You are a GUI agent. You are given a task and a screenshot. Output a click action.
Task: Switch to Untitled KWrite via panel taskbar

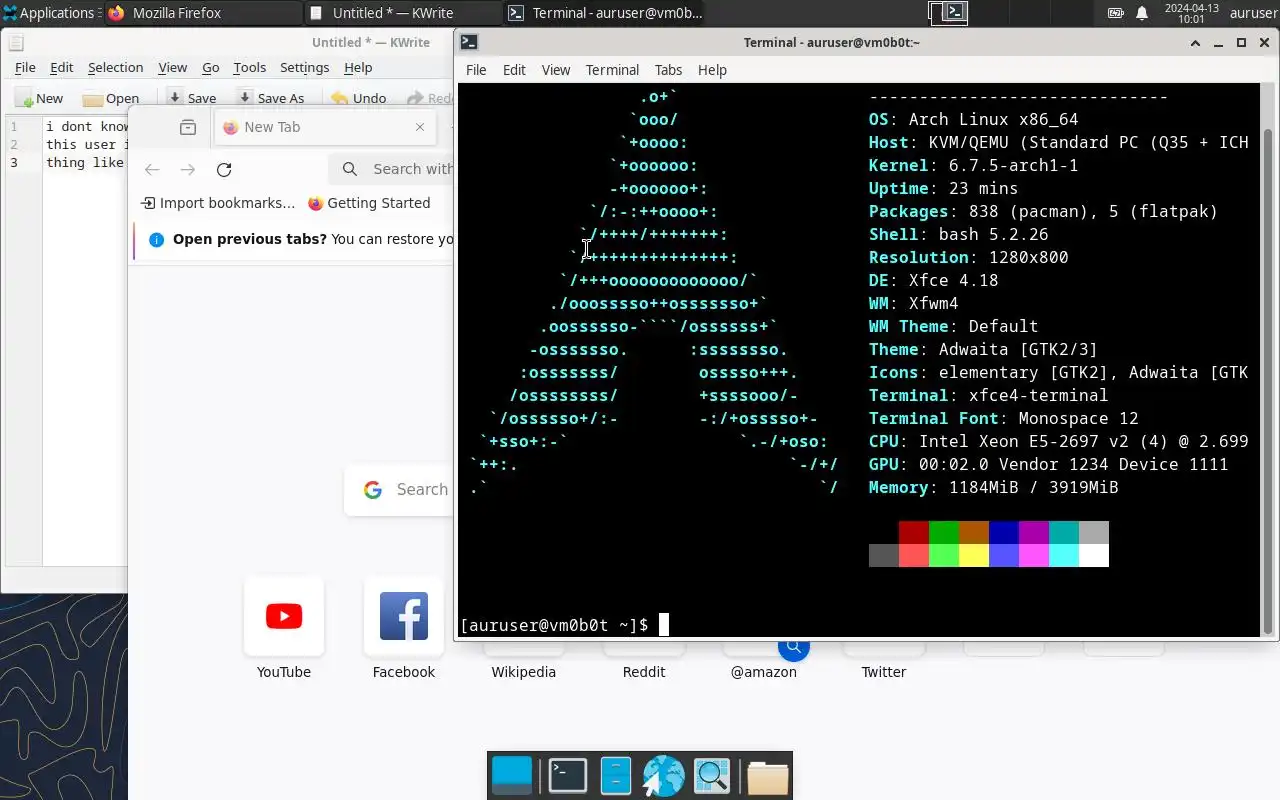click(x=402, y=13)
